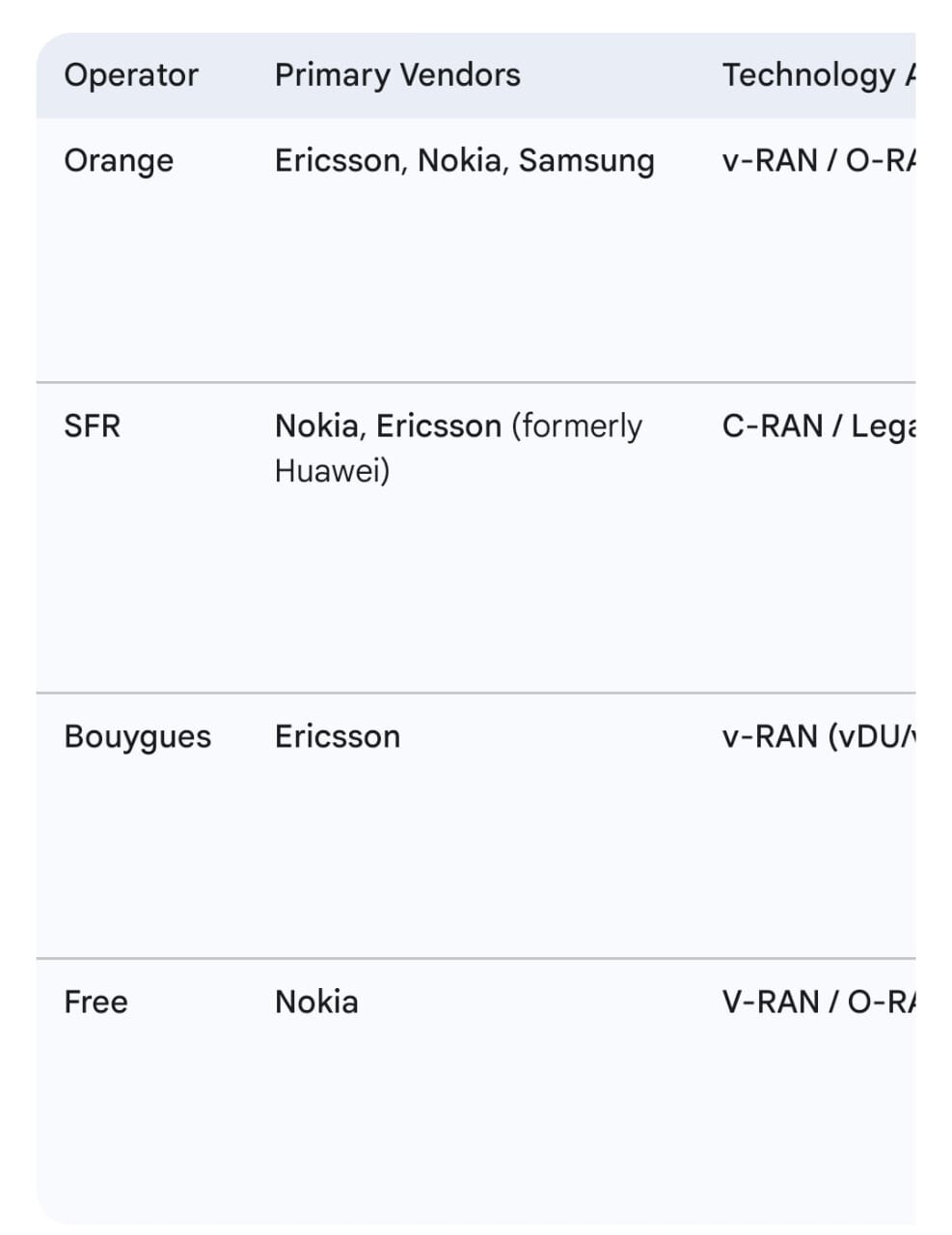Screen dimensions: 952x1235
Task: Select the Orange operator cell
Action: pos(119,160)
